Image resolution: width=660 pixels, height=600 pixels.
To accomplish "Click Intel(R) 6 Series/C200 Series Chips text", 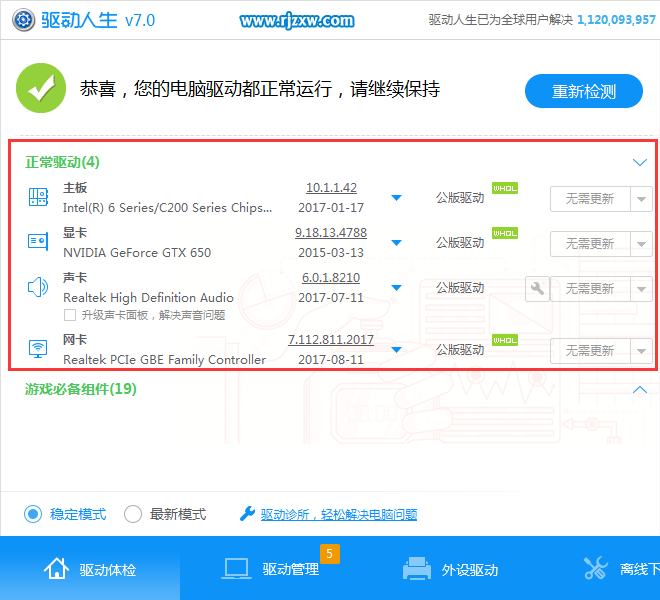I will coord(167,208).
